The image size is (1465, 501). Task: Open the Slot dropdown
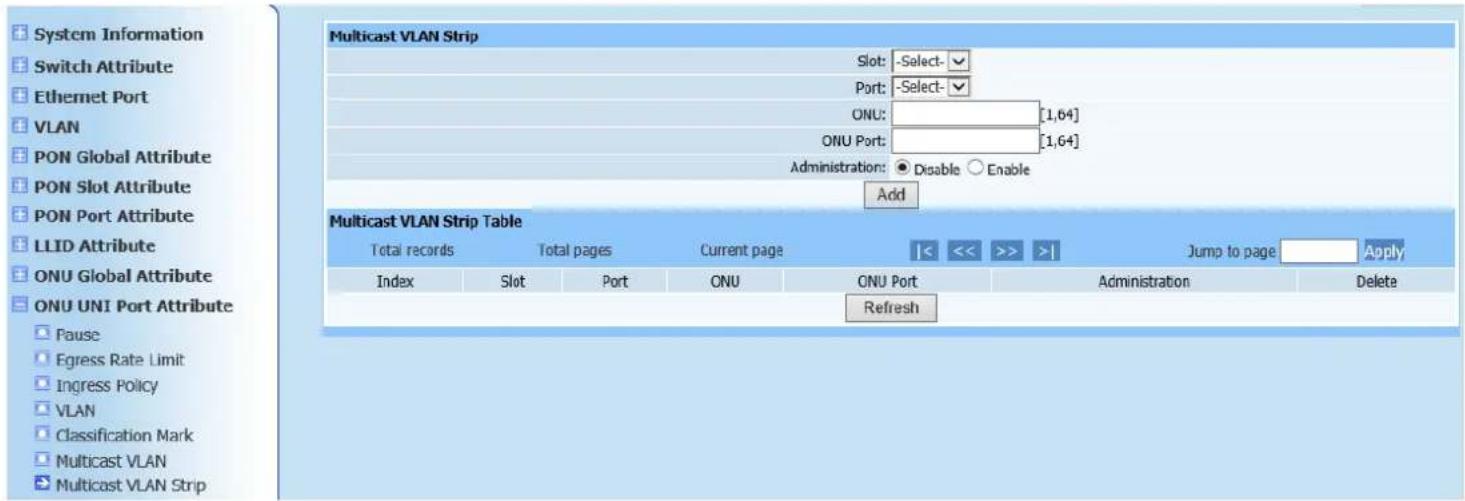pos(931,61)
